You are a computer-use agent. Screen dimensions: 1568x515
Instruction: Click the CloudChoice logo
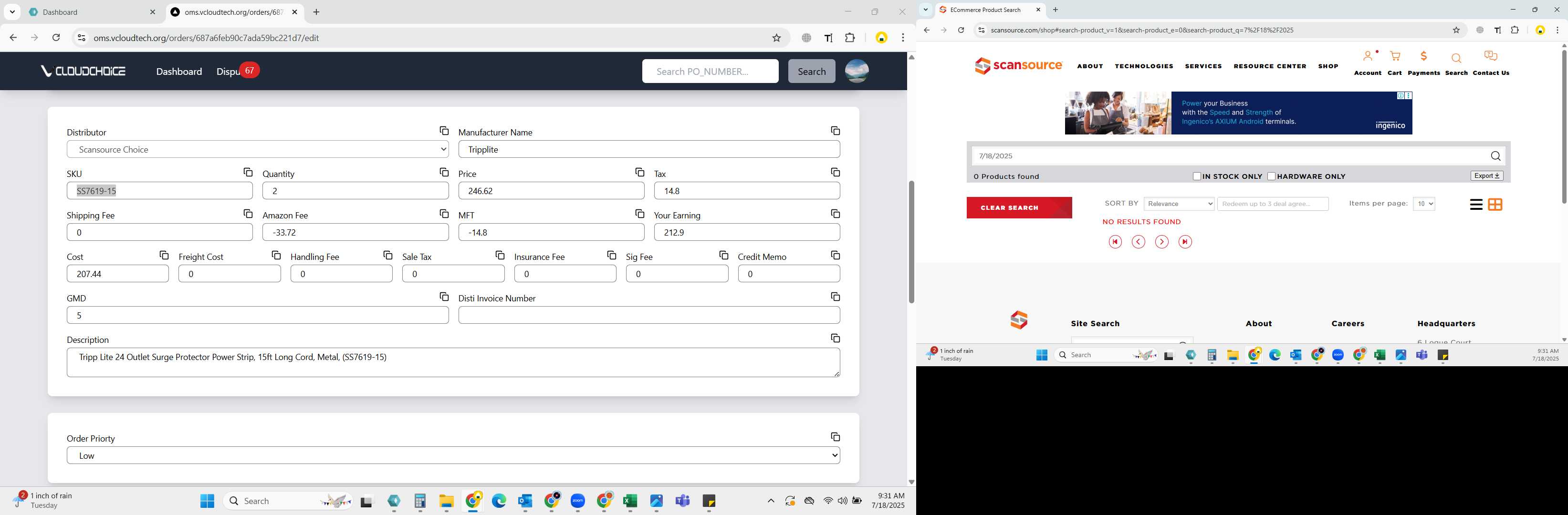coord(83,71)
